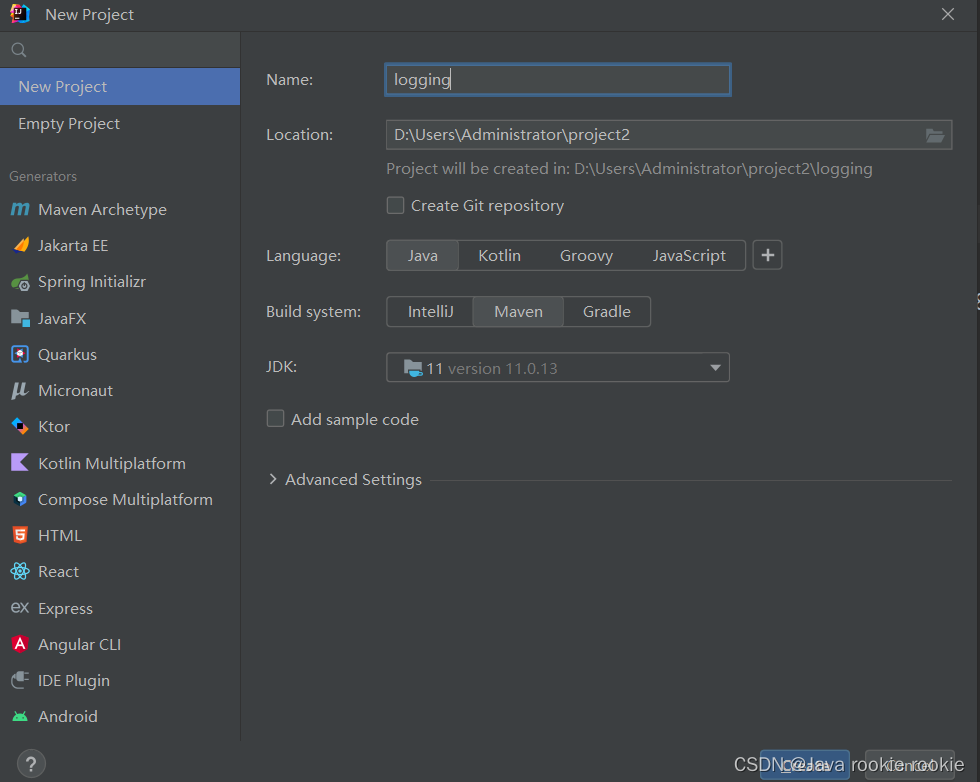The width and height of the screenshot is (980, 782).
Task: Switch to the Empty Project tab
Action: (68, 123)
